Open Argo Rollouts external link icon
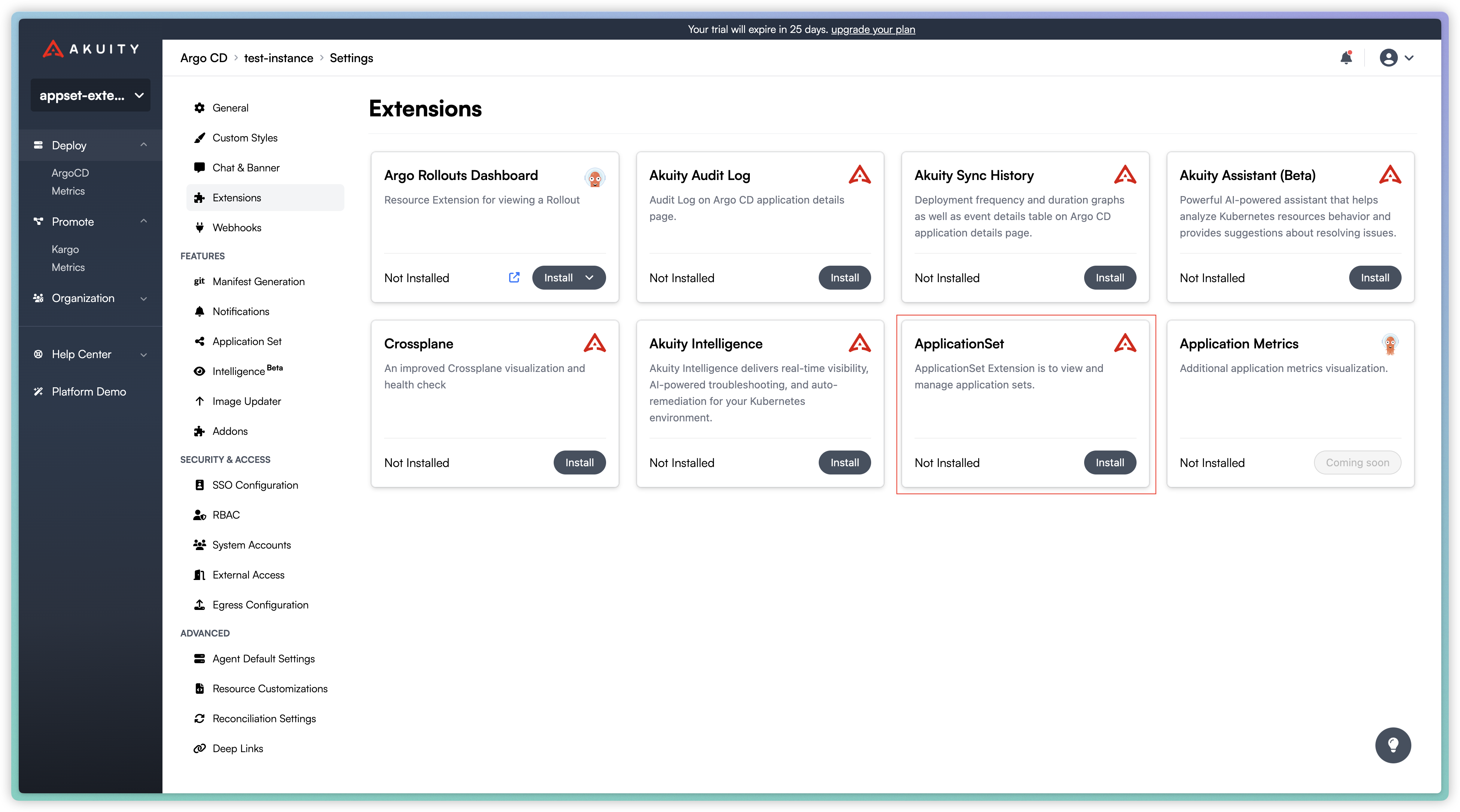 pyautogui.click(x=514, y=278)
